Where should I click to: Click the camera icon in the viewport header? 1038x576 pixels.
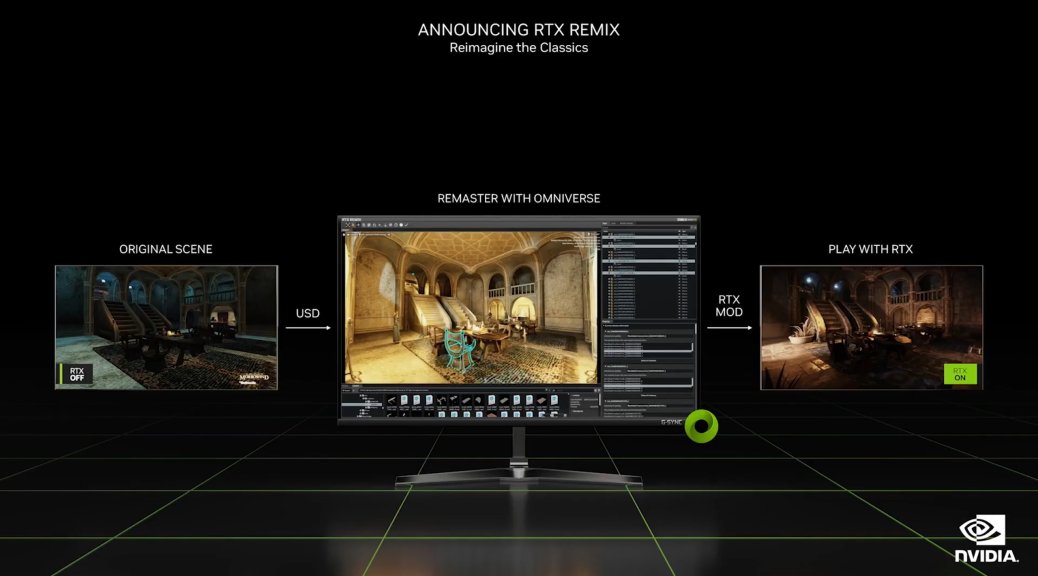click(346, 234)
